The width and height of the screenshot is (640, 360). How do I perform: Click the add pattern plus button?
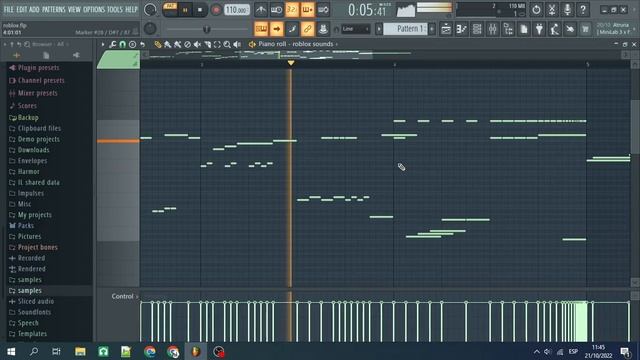432,29
